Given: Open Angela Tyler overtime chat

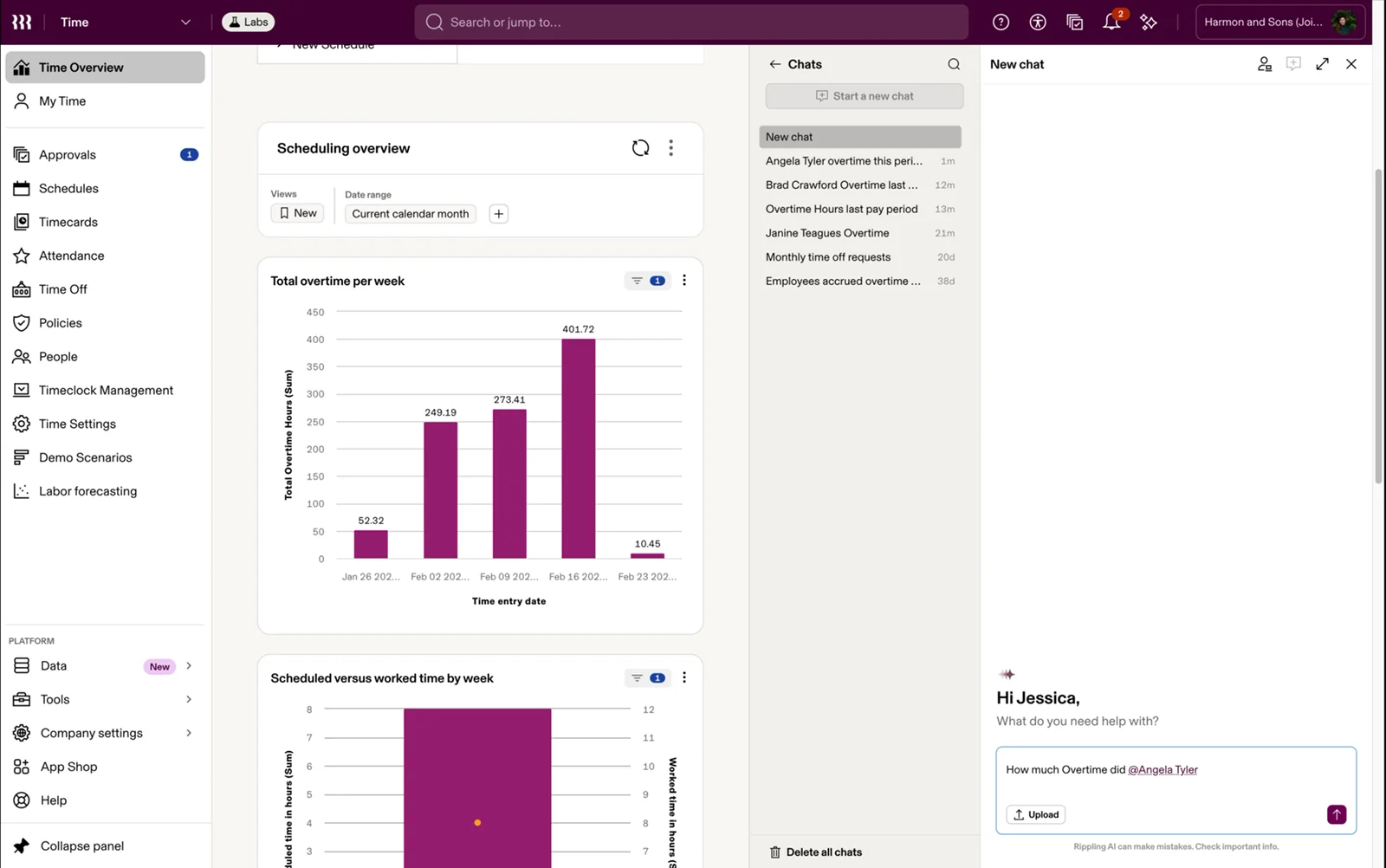Looking at the screenshot, I should (860, 161).
